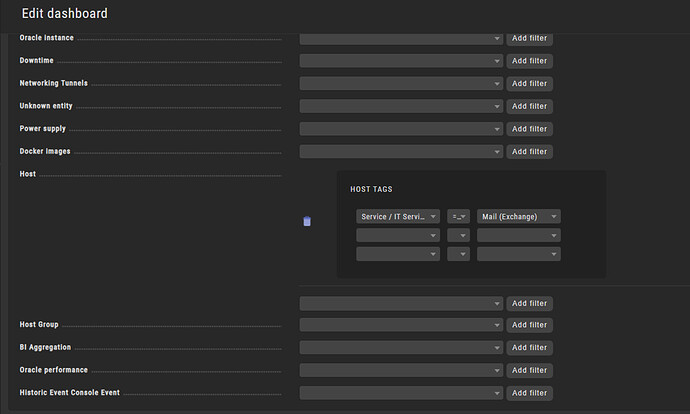Expand the empty second-row tag group dropdown
The width and height of the screenshot is (690, 414).
(398, 235)
